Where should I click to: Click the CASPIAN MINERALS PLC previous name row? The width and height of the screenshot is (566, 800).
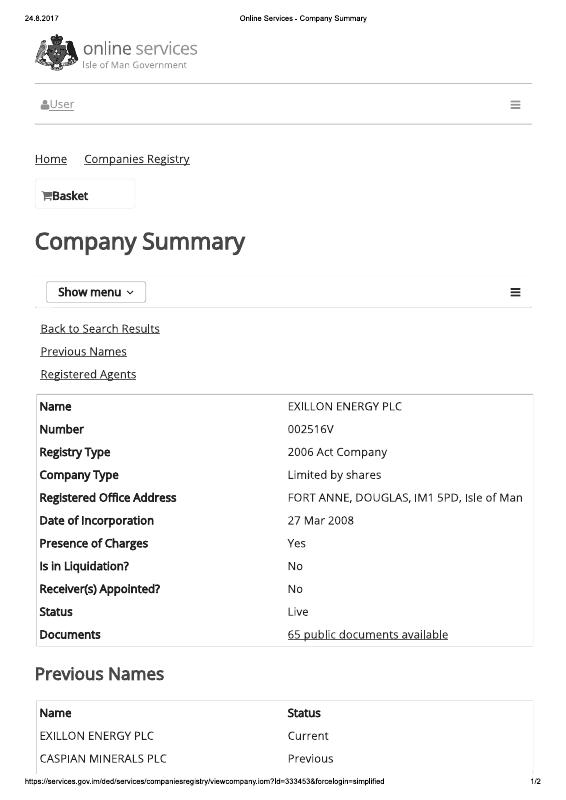[284, 759]
